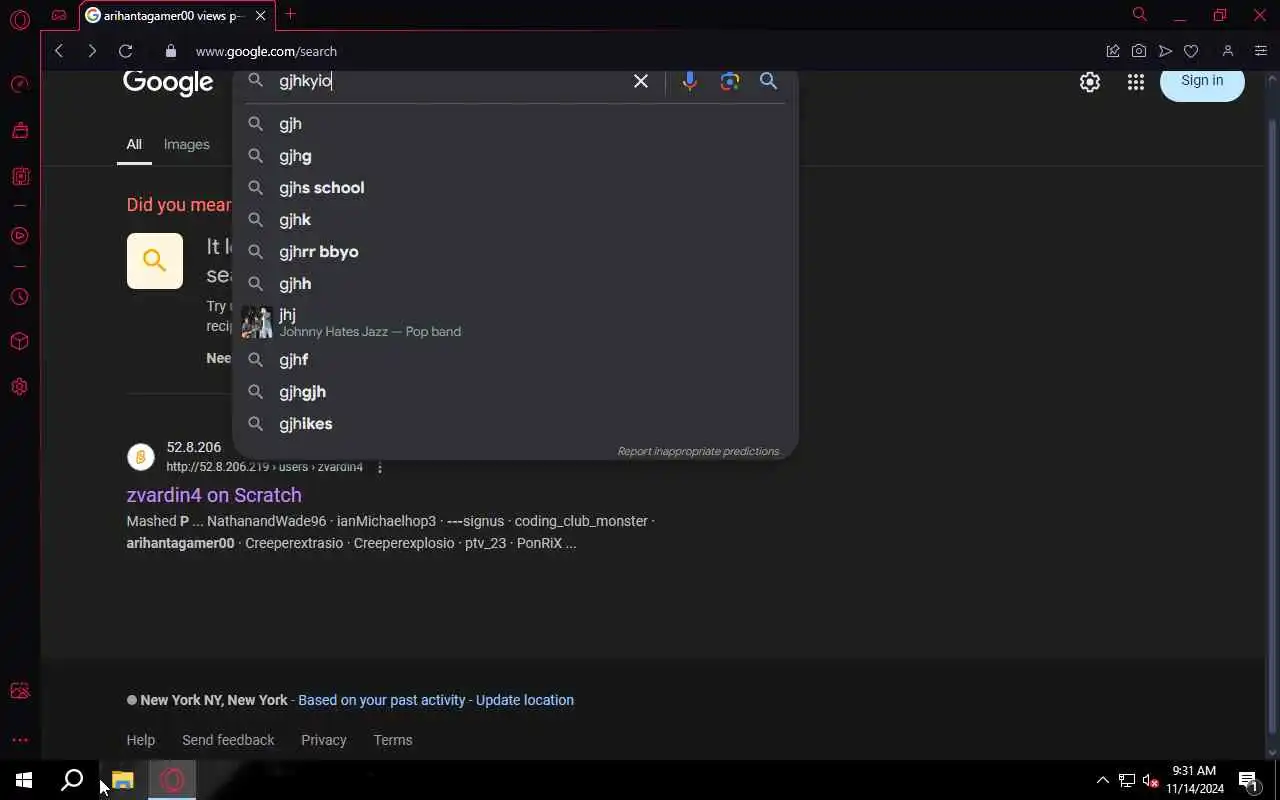The image size is (1280, 800).
Task: Click the page scrollbar down arrow
Action: [x=1272, y=752]
